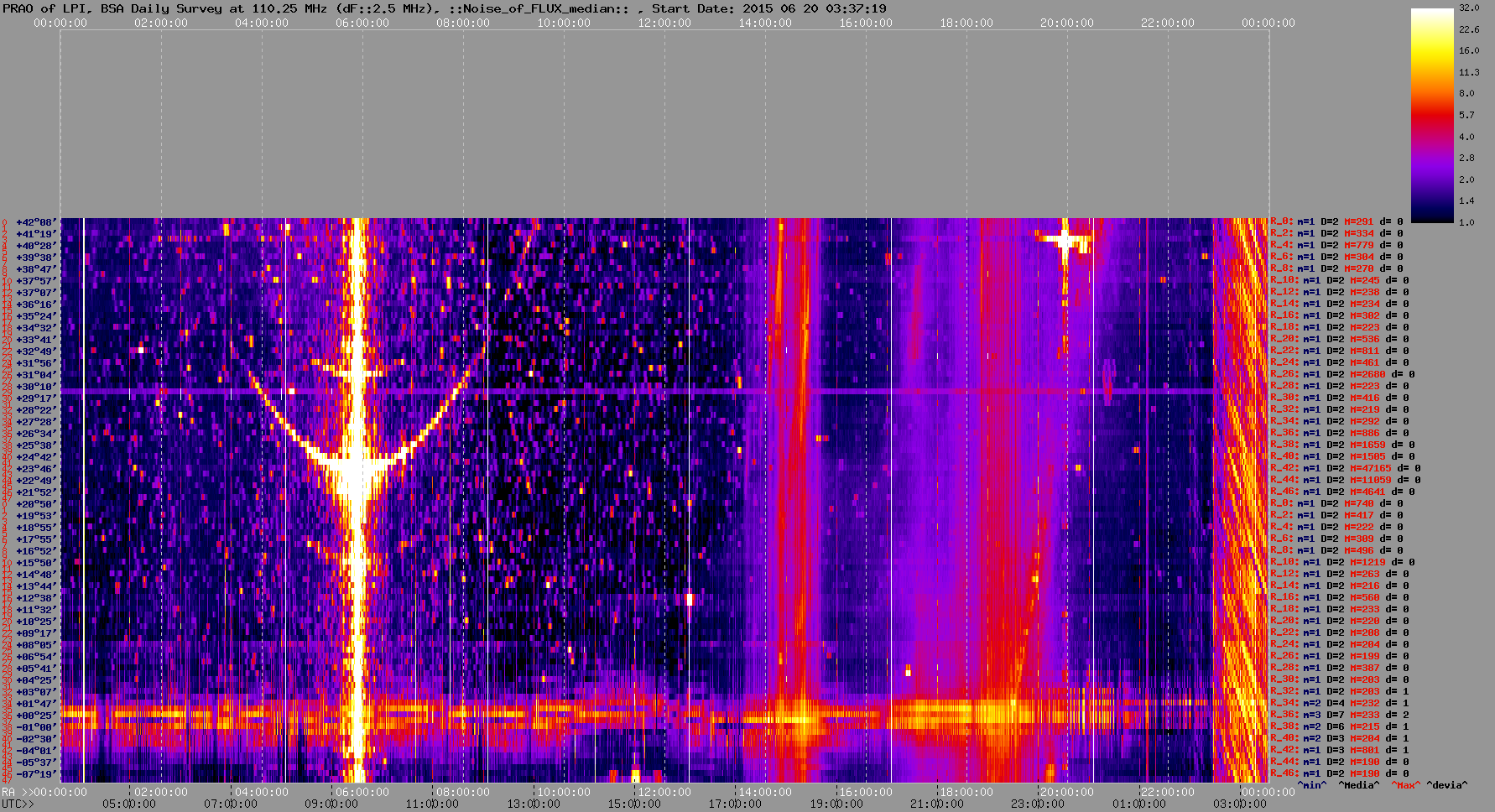Screen dimensions: 1495x812
Task: Click the 11.3 color scale value
Action: (x=1469, y=72)
